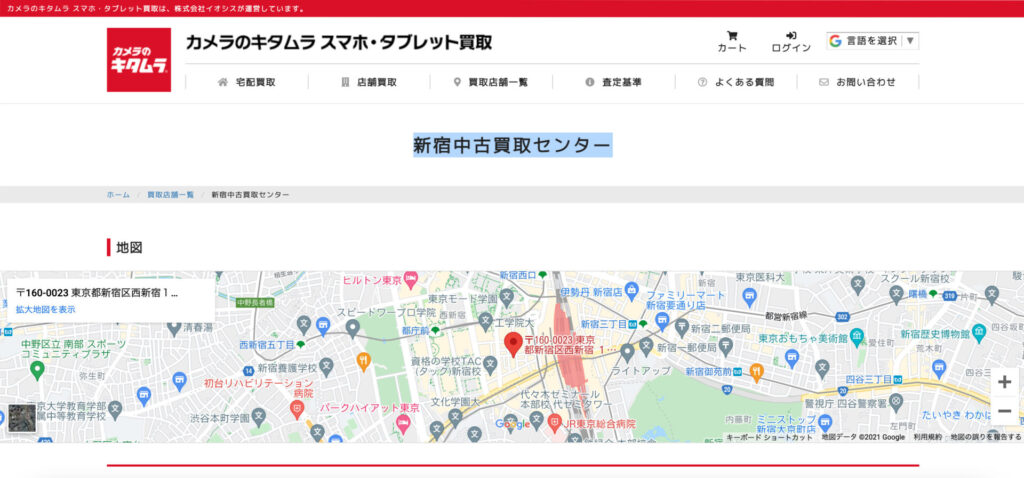1024x478 pixels.
Task: Click the 西新宿五丁目 station label
Action: [x=268, y=344]
